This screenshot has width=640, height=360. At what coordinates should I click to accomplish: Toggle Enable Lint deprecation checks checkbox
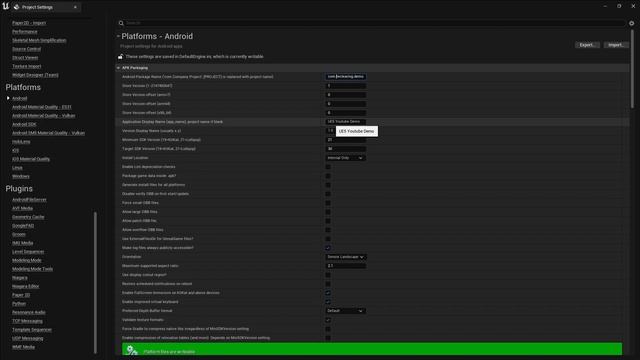(x=328, y=167)
